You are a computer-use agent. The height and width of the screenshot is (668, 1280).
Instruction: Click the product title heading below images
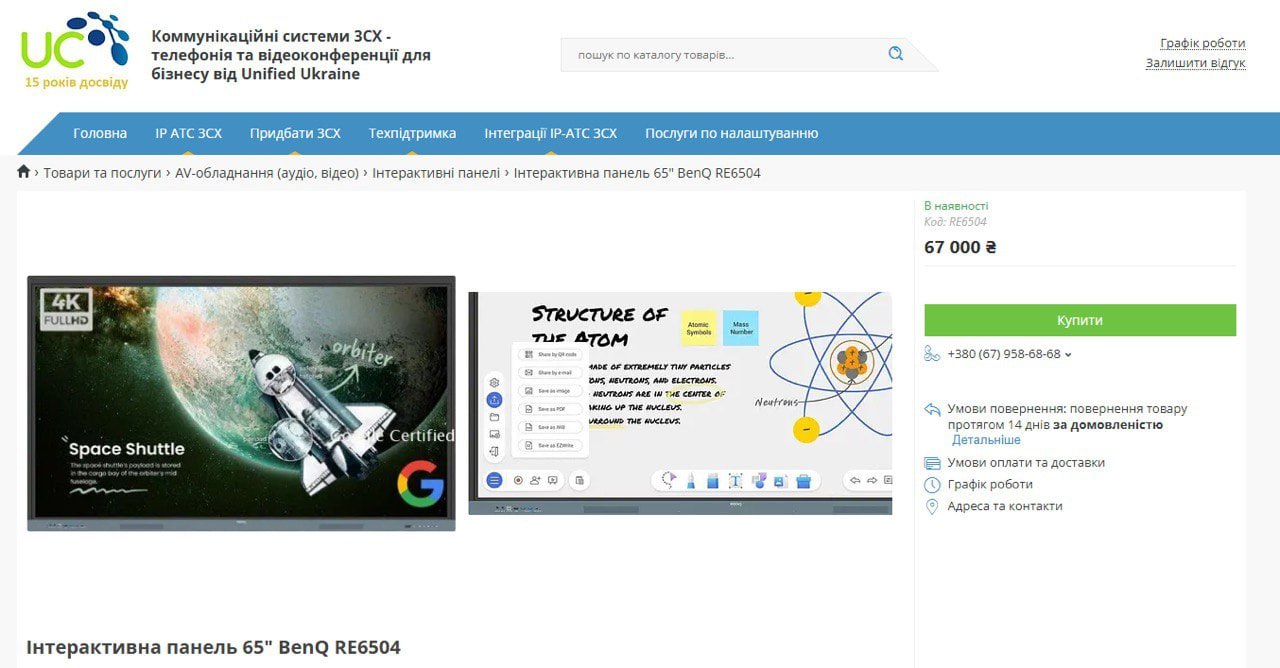point(213,647)
